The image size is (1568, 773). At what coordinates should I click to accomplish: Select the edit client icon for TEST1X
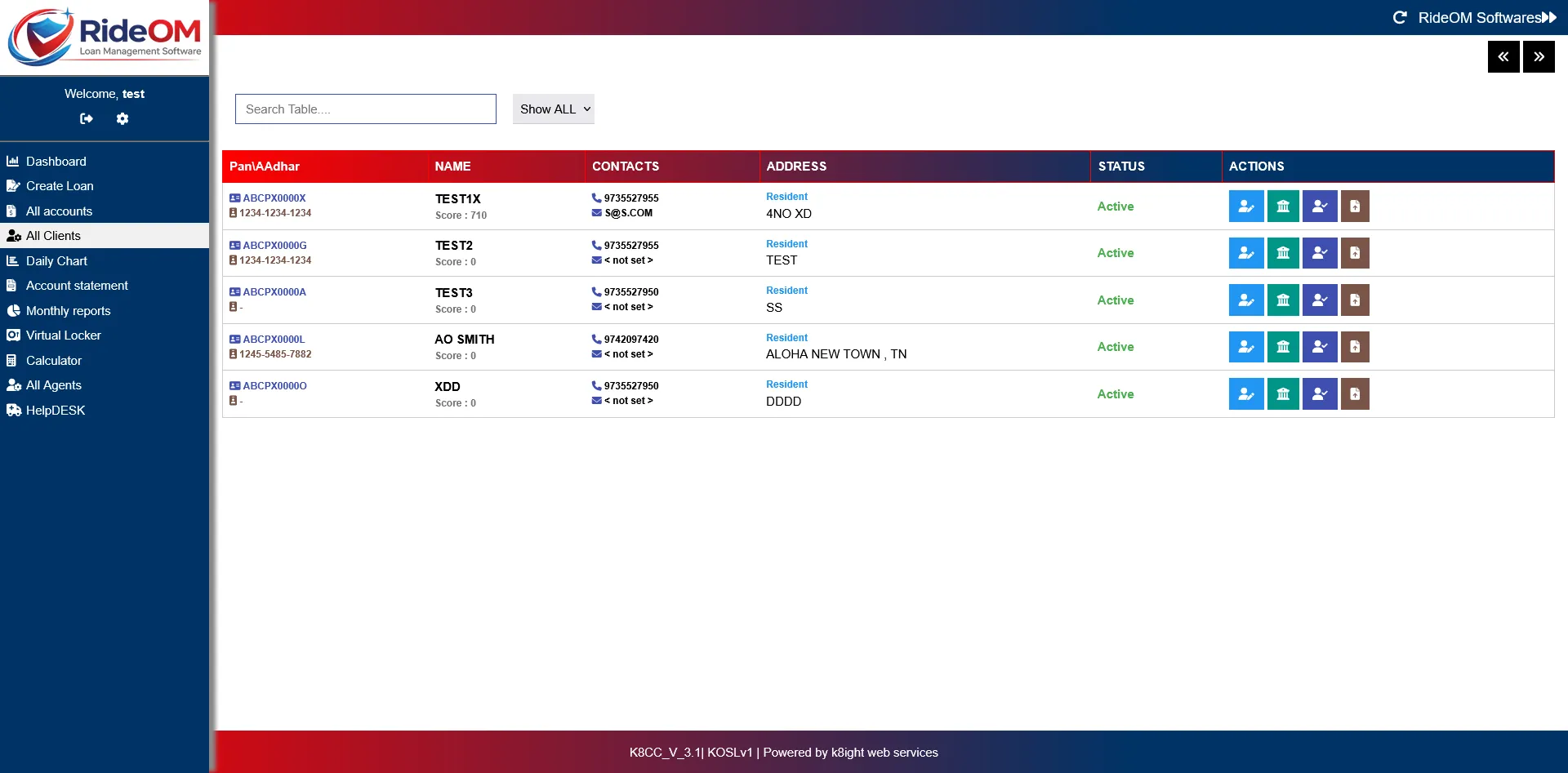pos(1245,206)
